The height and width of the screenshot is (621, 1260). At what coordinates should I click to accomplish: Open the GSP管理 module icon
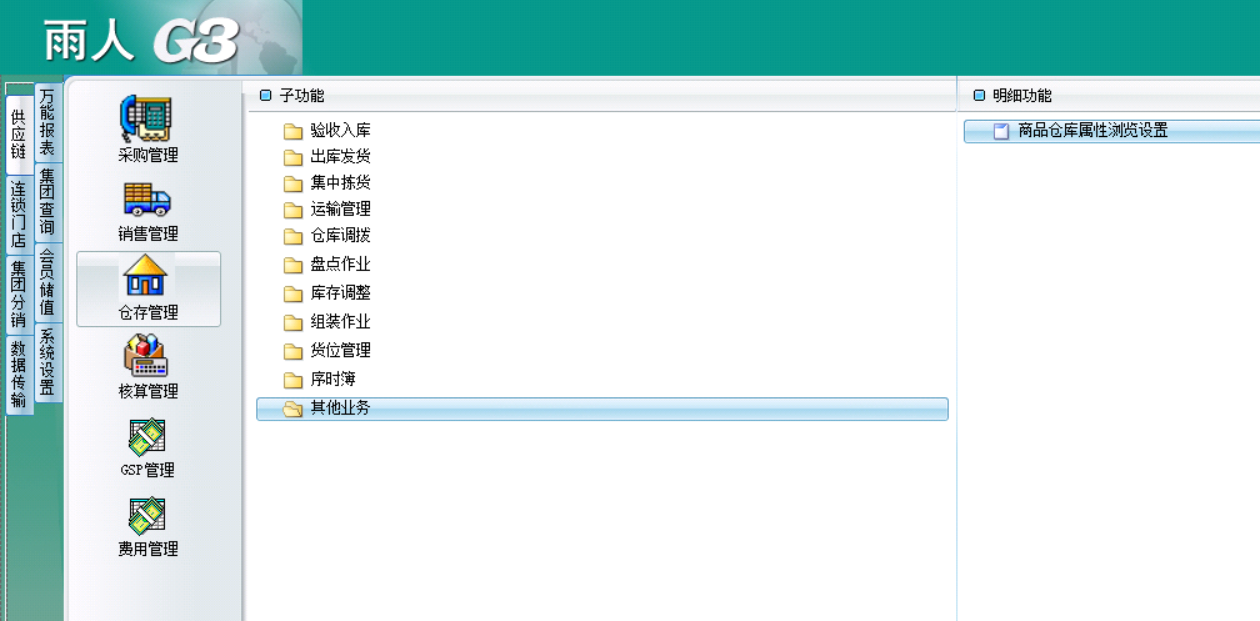148,436
